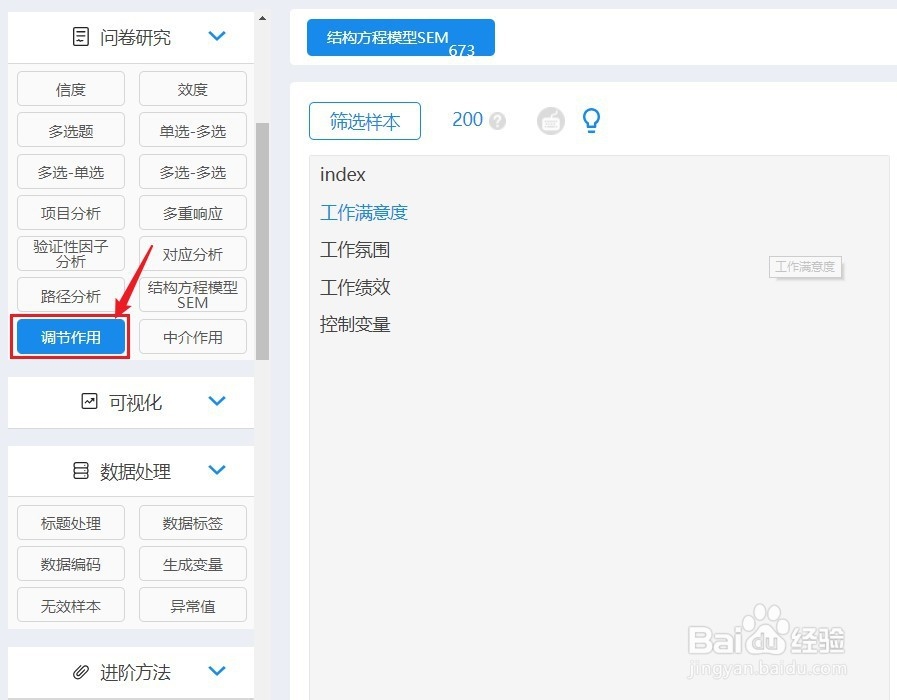This screenshot has height=700, width=897.
Task: Select 结构方程模型SEM in the sidebar
Action: pos(193,295)
